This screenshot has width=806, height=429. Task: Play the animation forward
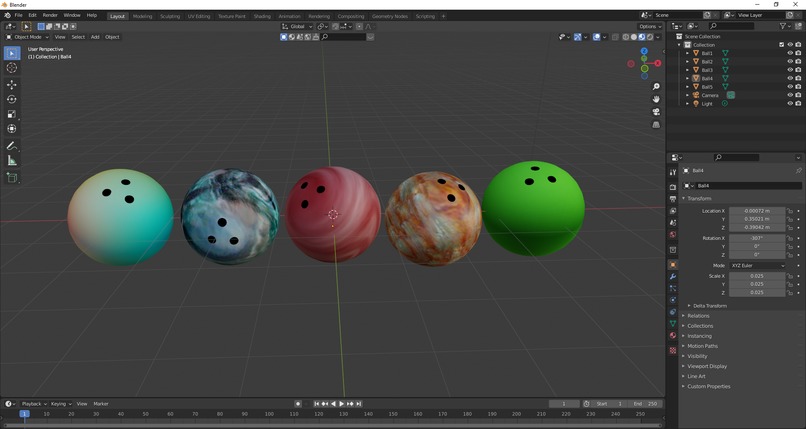[341, 404]
